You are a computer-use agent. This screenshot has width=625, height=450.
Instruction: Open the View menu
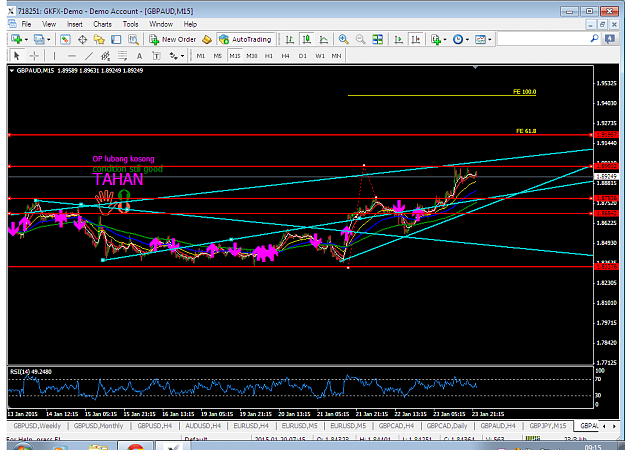(x=49, y=24)
